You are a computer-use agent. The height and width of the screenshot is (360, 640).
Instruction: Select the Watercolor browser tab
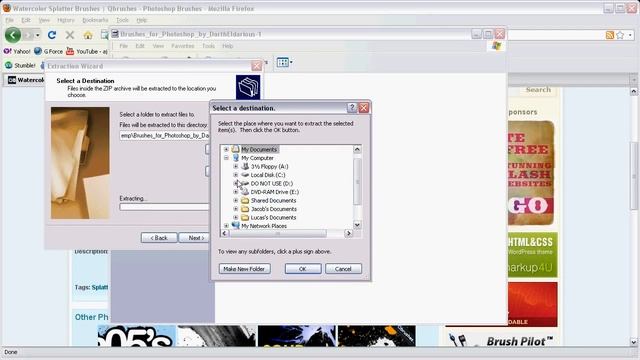25,80
